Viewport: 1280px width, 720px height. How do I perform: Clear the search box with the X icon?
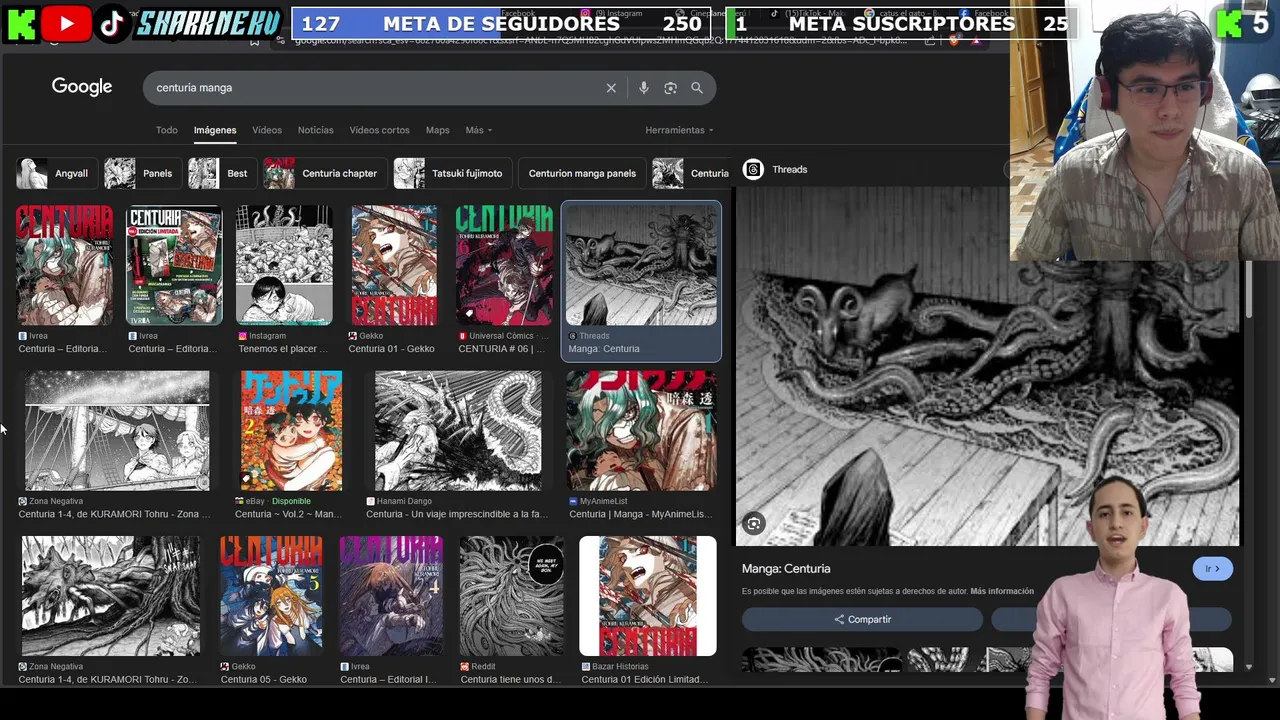611,88
